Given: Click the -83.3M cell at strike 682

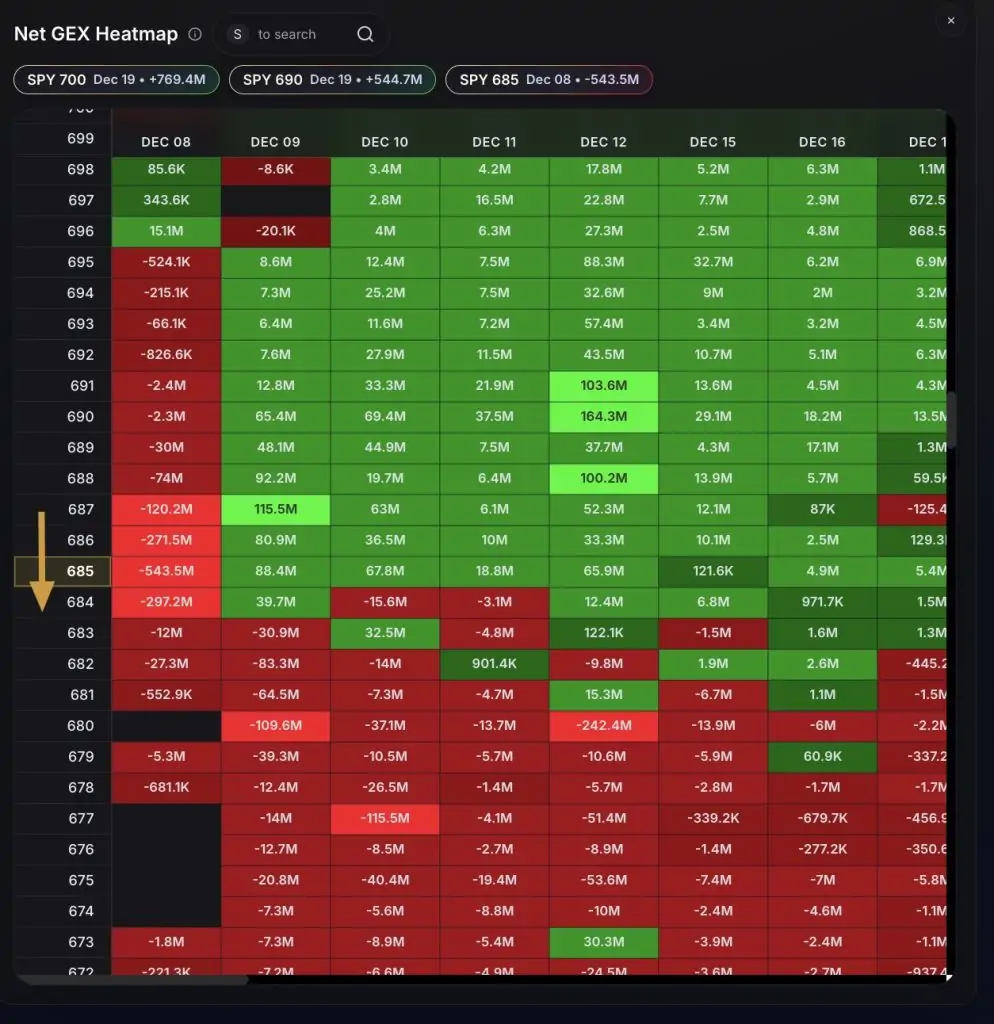Looking at the screenshot, I should [276, 664].
